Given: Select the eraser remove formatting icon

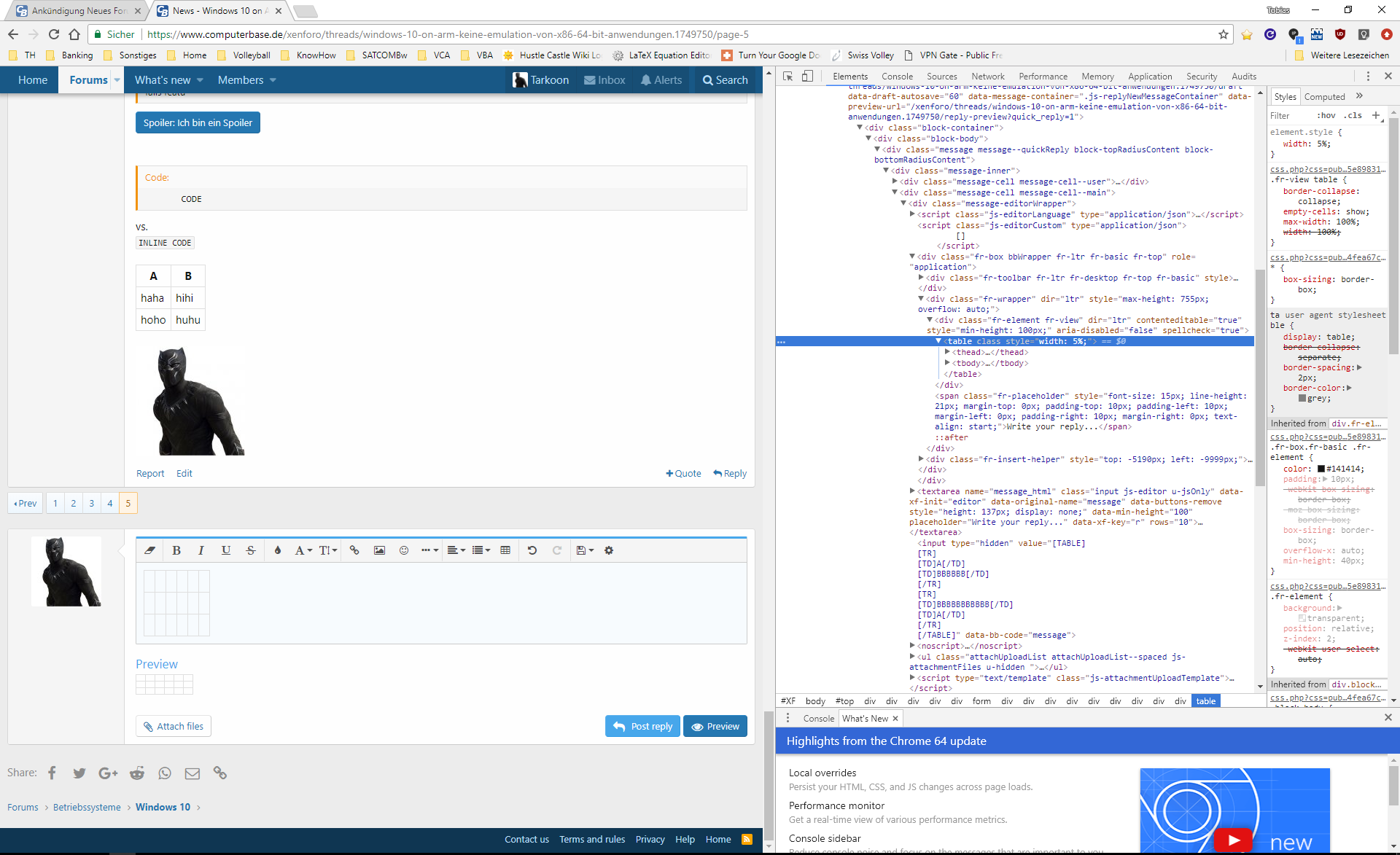Looking at the screenshot, I should (x=150, y=550).
